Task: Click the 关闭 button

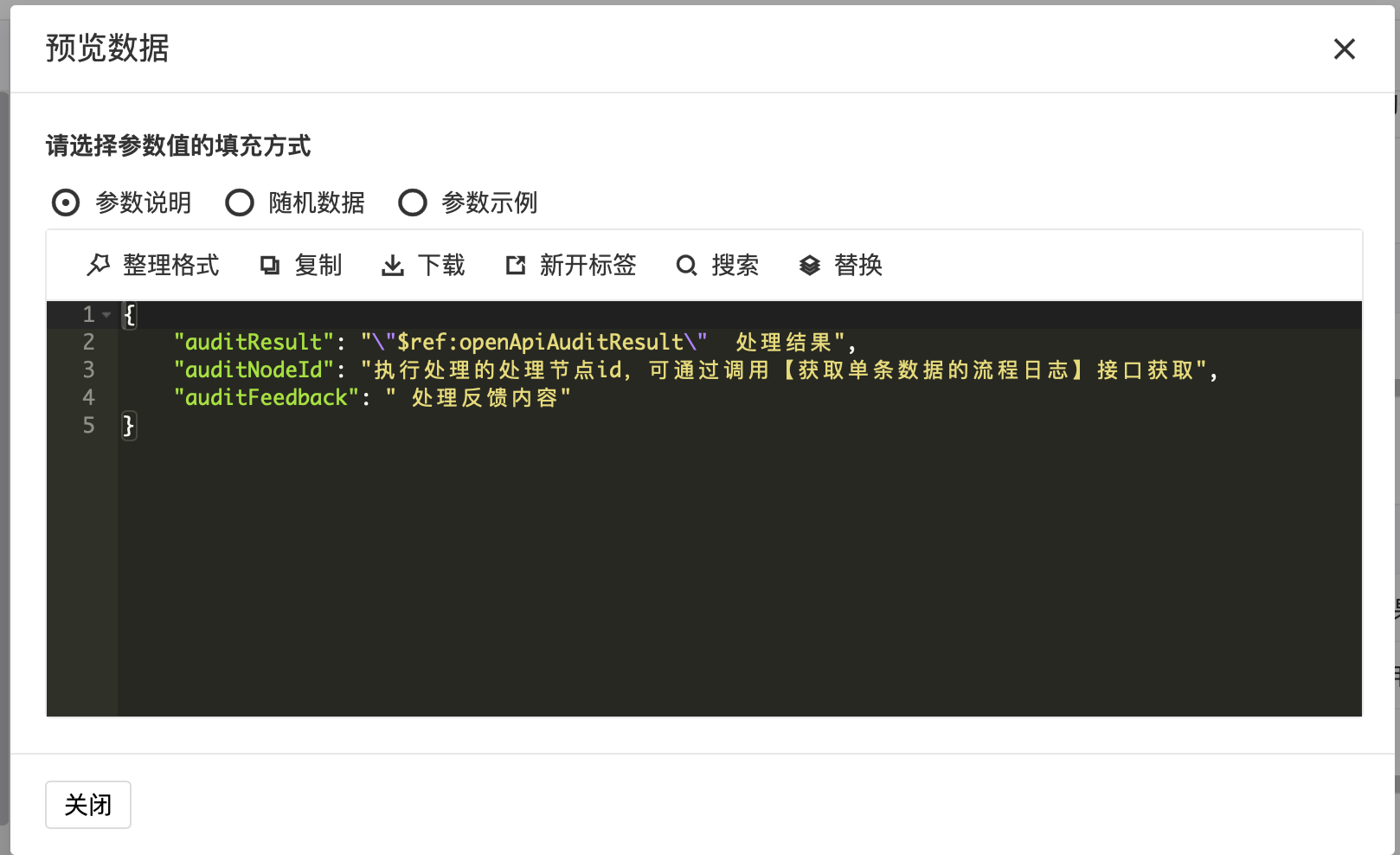Action: pos(88,805)
